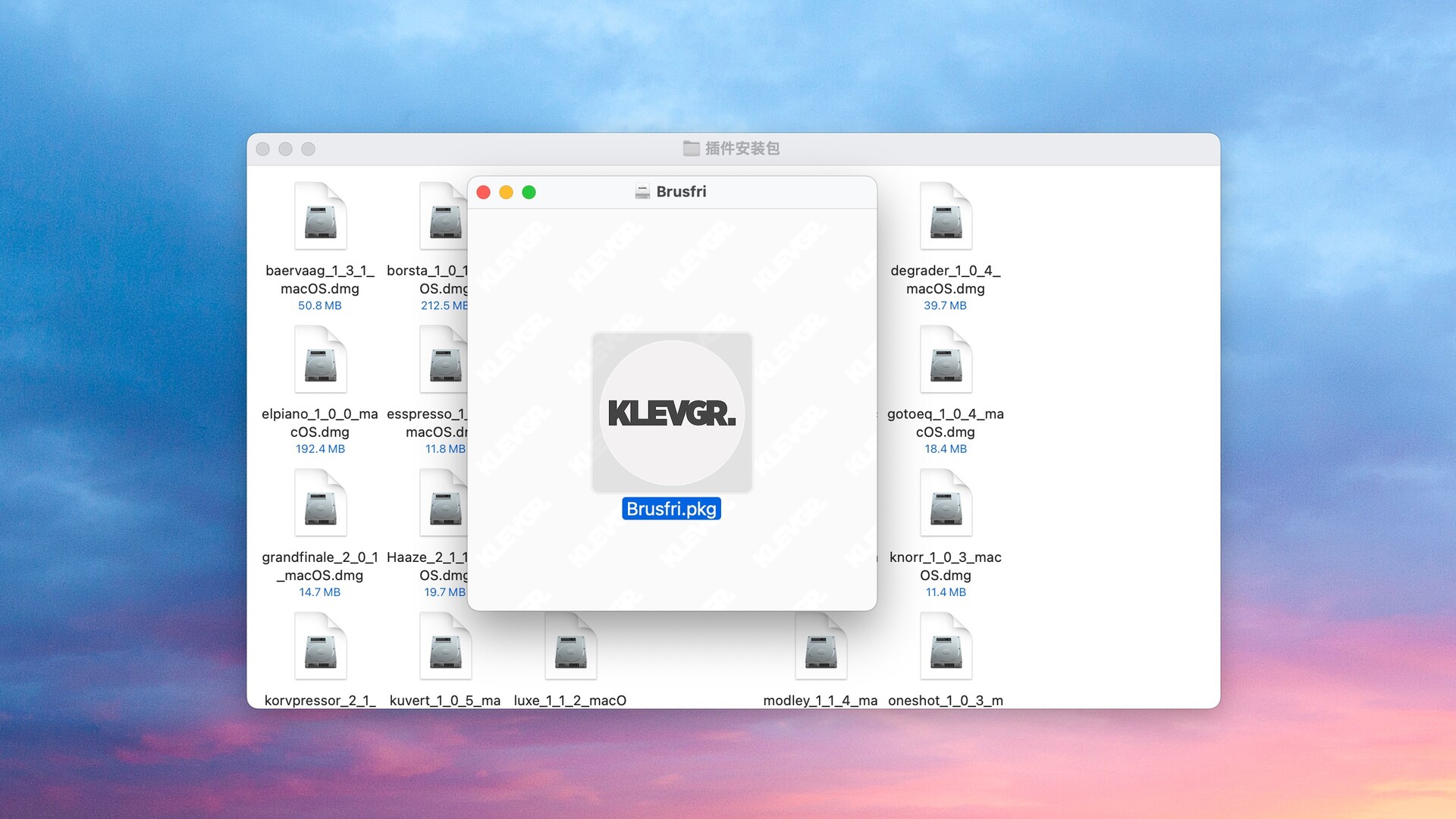Click the esspresso_1 file name label
The width and height of the screenshot is (1456, 819).
point(427,423)
